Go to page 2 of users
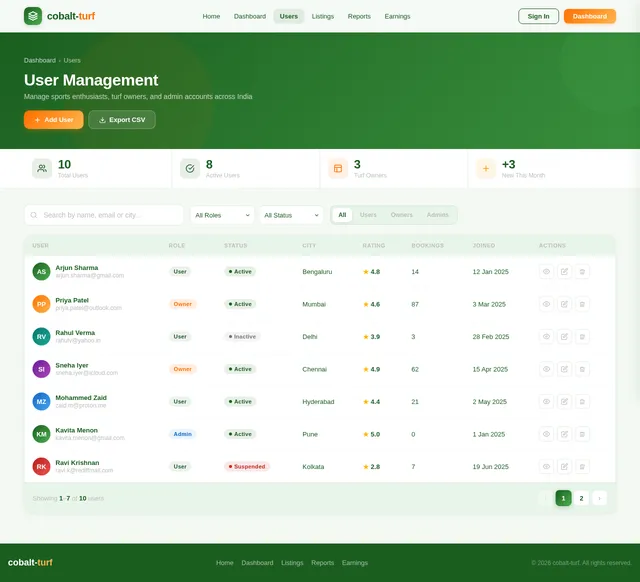640x582 pixels. (581, 498)
